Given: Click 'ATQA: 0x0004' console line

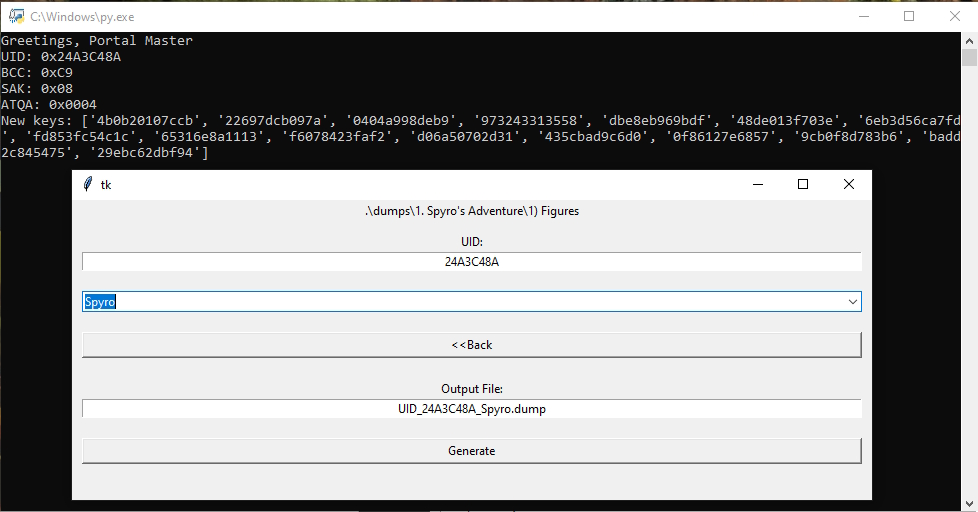Looking at the screenshot, I should (x=49, y=105).
